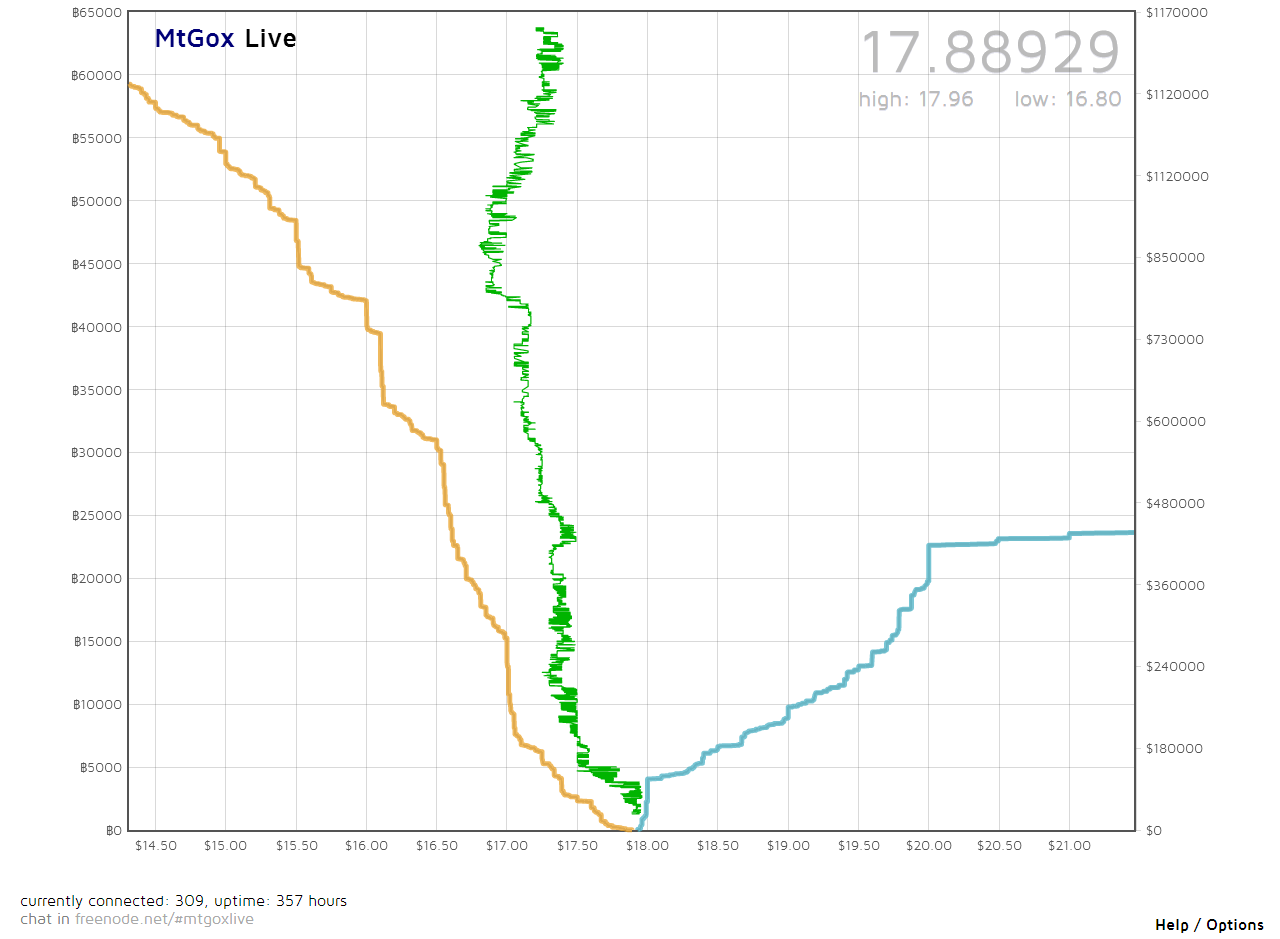
Task: Click the high: 17.96 value
Action: pos(916,99)
